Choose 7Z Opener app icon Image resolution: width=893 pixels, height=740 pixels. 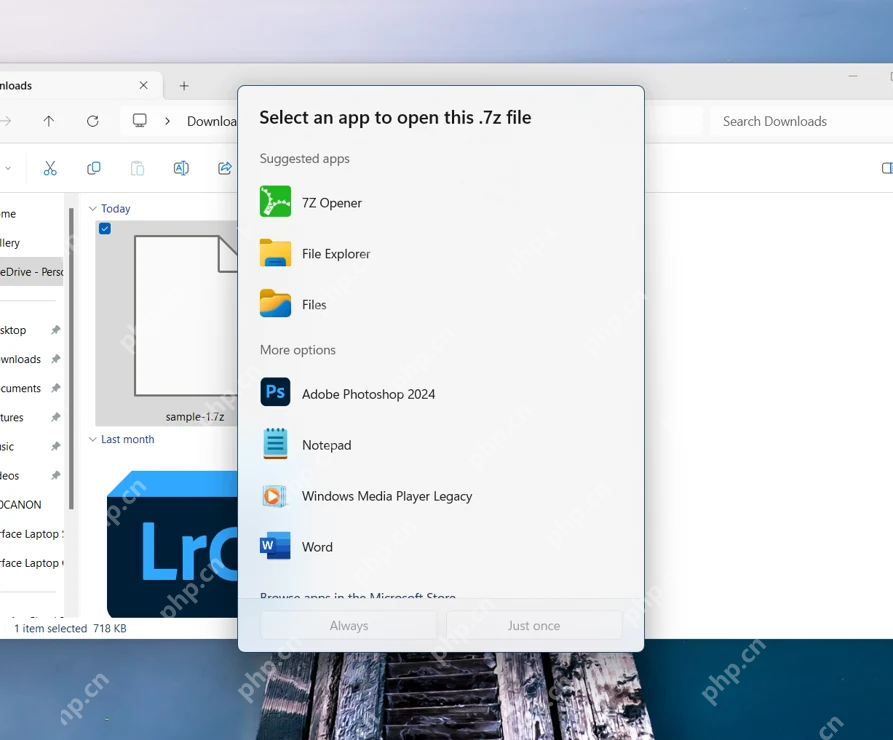click(x=275, y=202)
